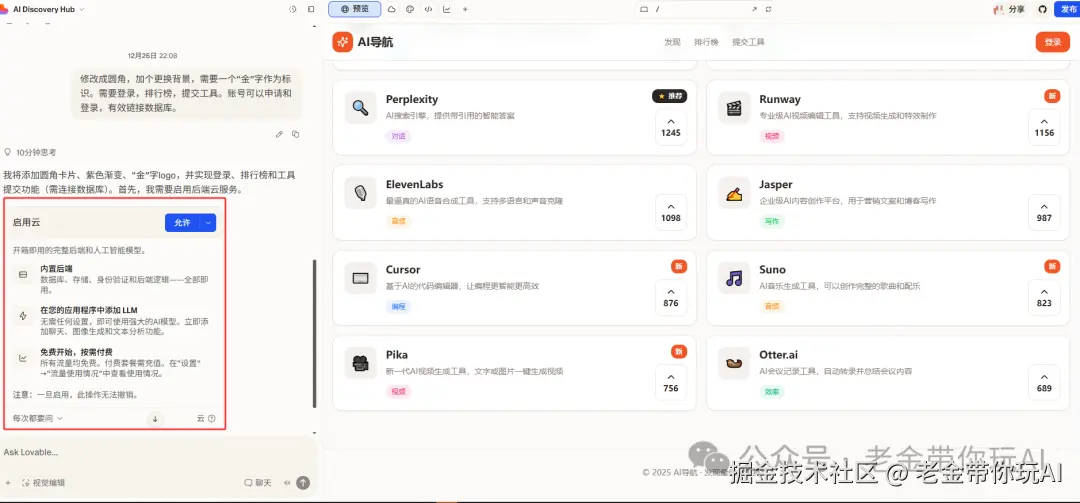
Task: Toggle 聊天 chat mode
Action: coord(258,483)
